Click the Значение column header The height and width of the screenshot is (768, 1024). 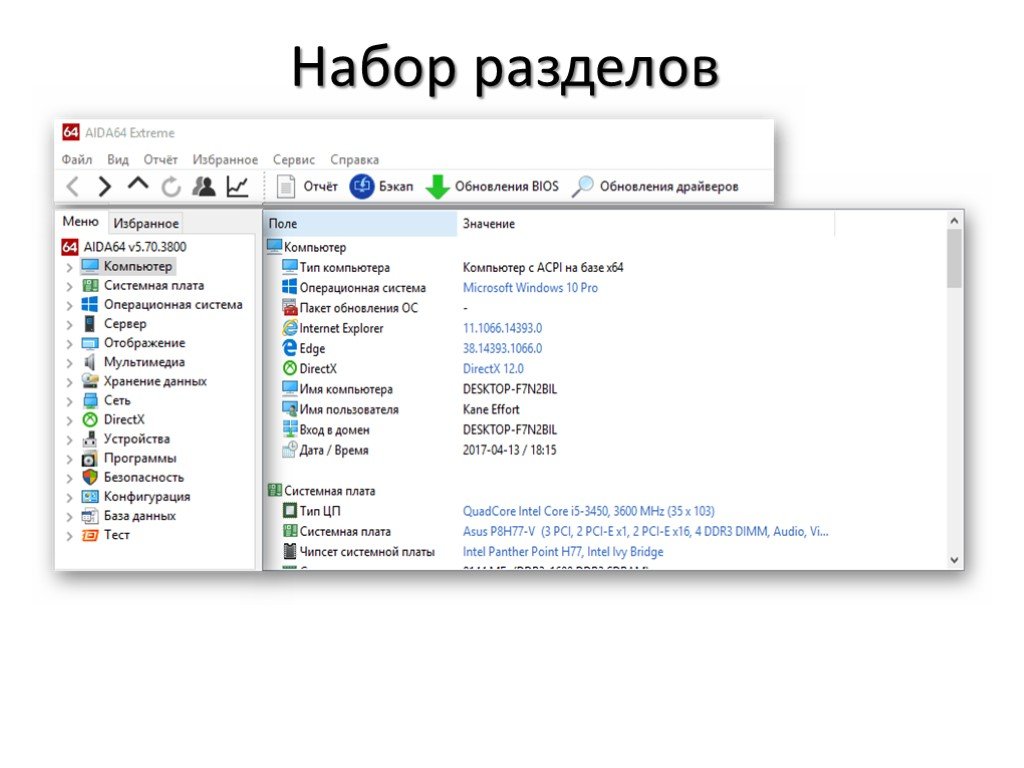coord(646,223)
